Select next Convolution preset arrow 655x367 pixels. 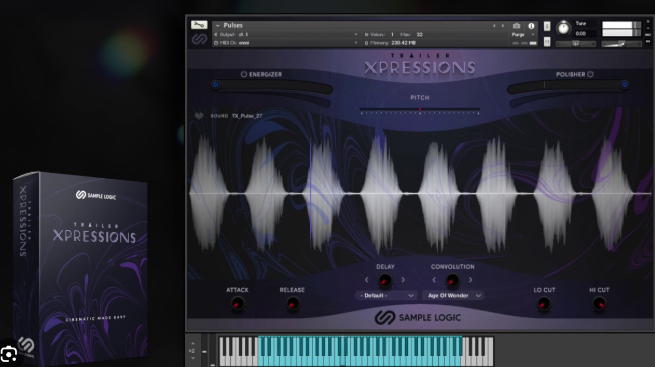coord(470,280)
